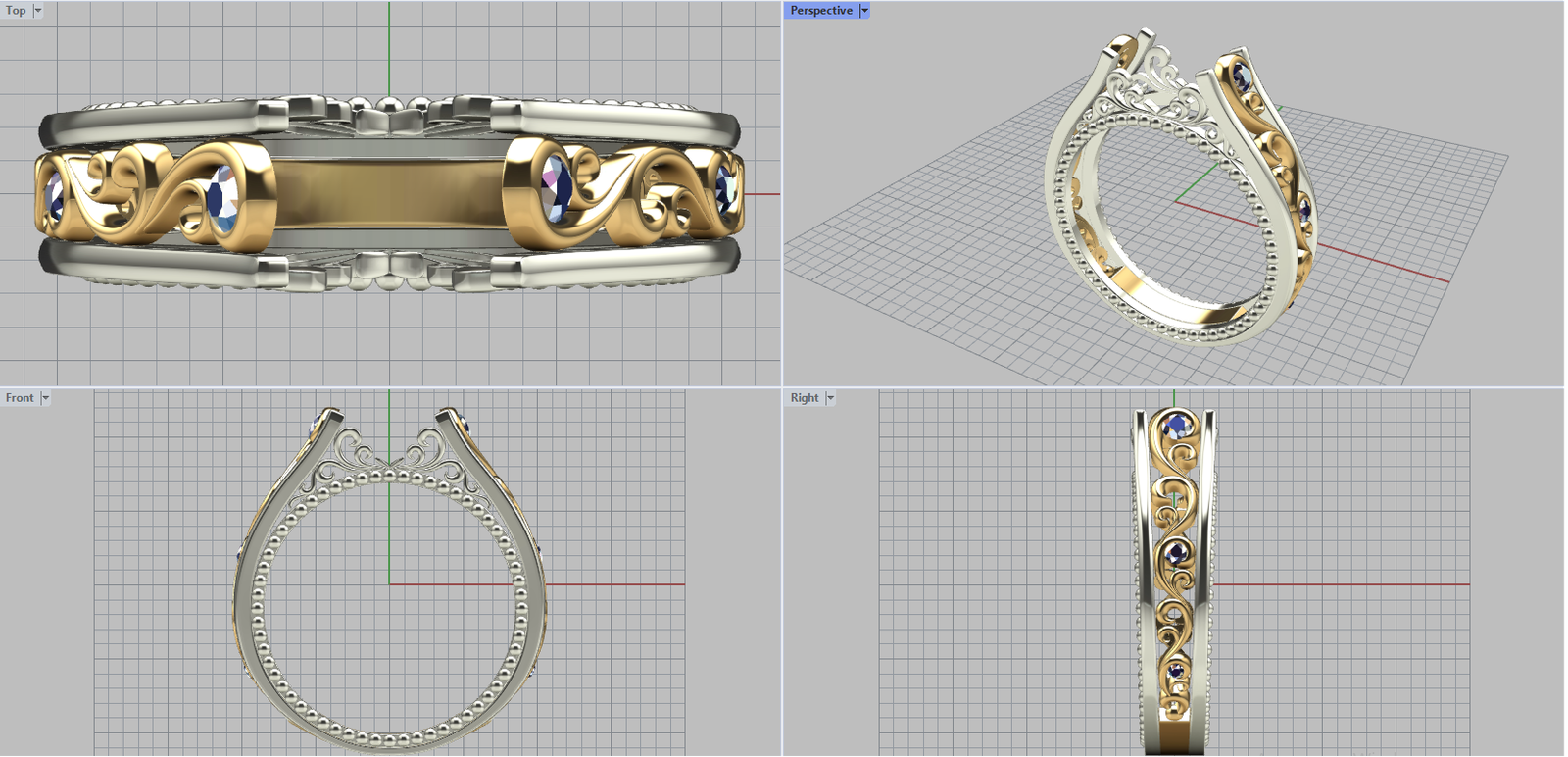Expand the Perspective viewport dropdown arrow
The height and width of the screenshot is (757, 1568).
[864, 11]
